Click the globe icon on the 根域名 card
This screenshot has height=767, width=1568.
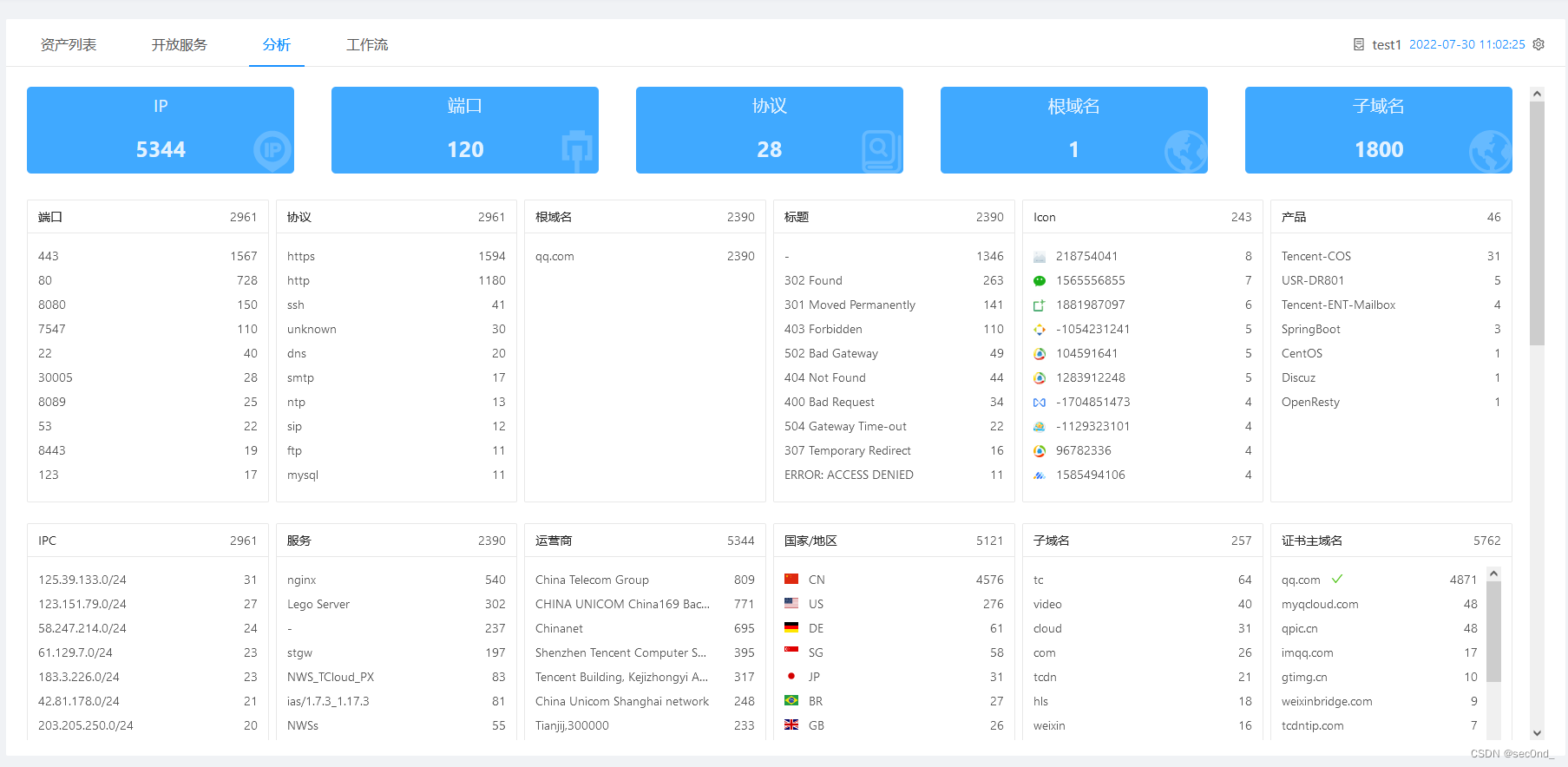(1186, 151)
